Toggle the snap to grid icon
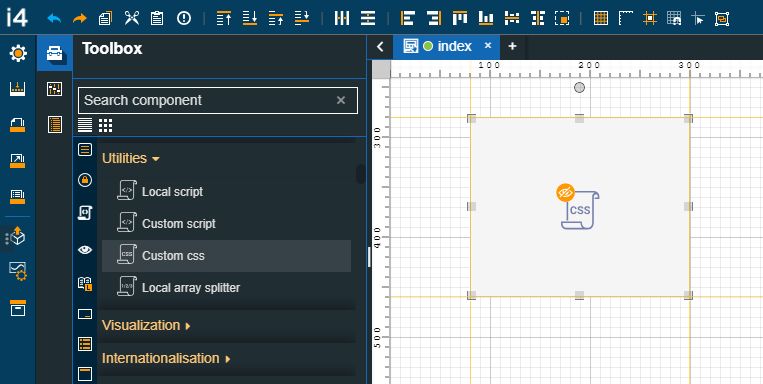 click(674, 18)
